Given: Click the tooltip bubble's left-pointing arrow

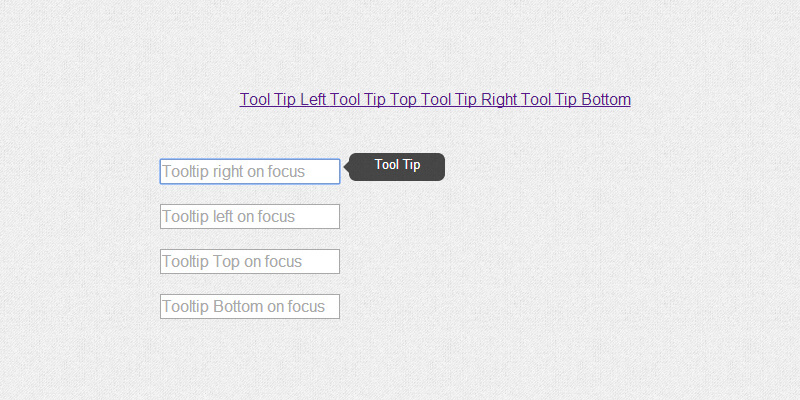Looking at the screenshot, I should pos(347,167).
